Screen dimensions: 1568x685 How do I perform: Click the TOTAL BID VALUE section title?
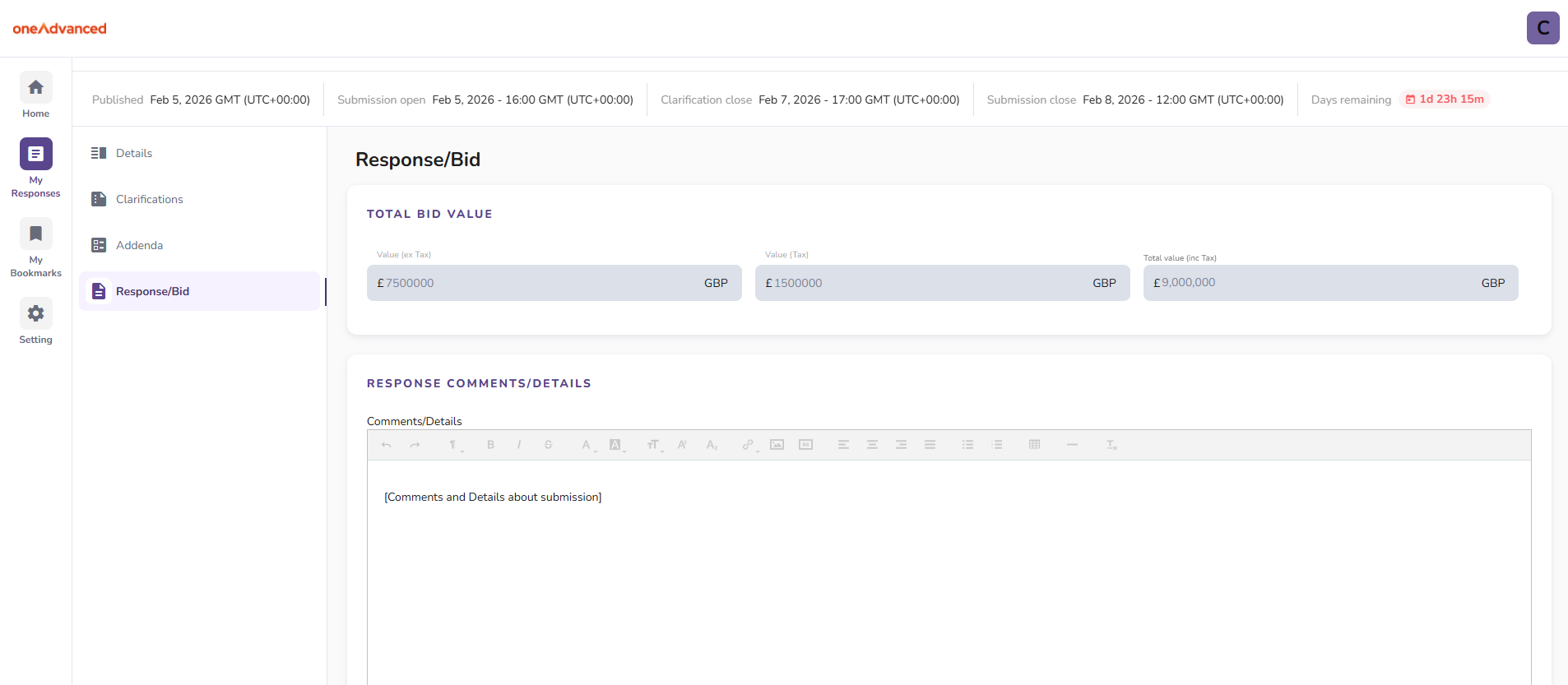tap(429, 214)
